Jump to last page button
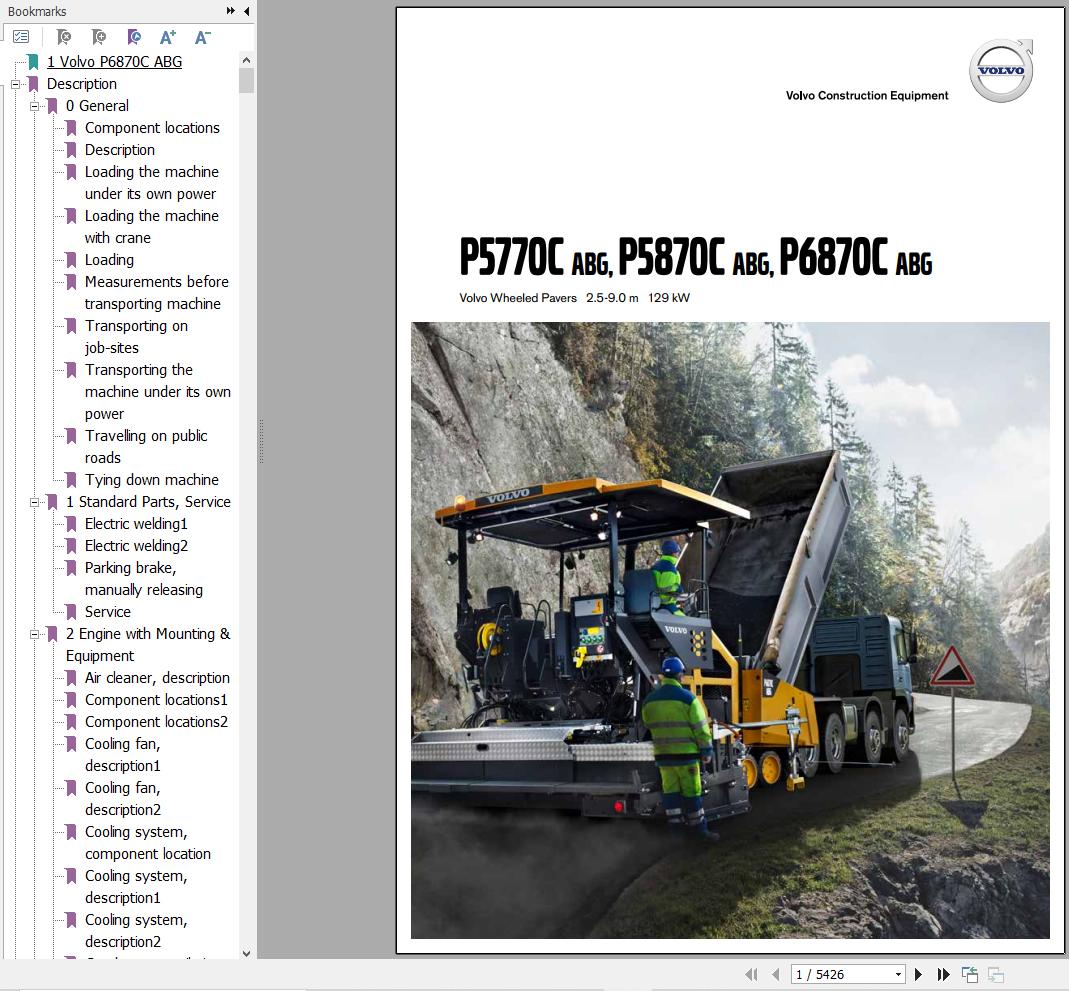The image size is (1069, 991). (944, 975)
